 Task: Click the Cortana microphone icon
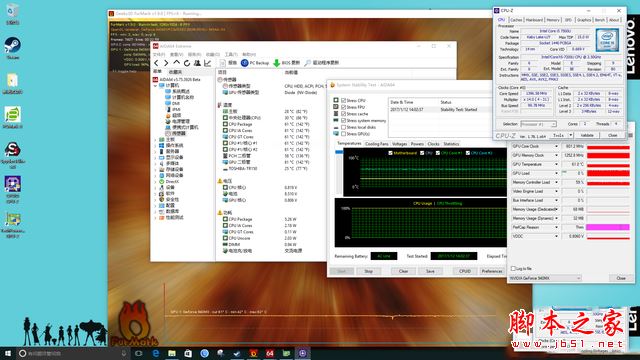click(x=124, y=353)
